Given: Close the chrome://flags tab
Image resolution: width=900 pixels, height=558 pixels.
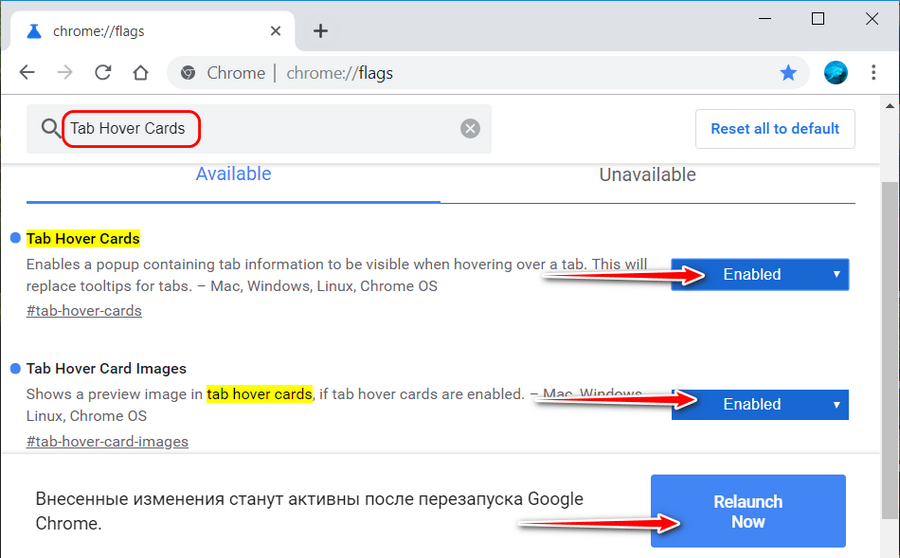Looking at the screenshot, I should 276,31.
